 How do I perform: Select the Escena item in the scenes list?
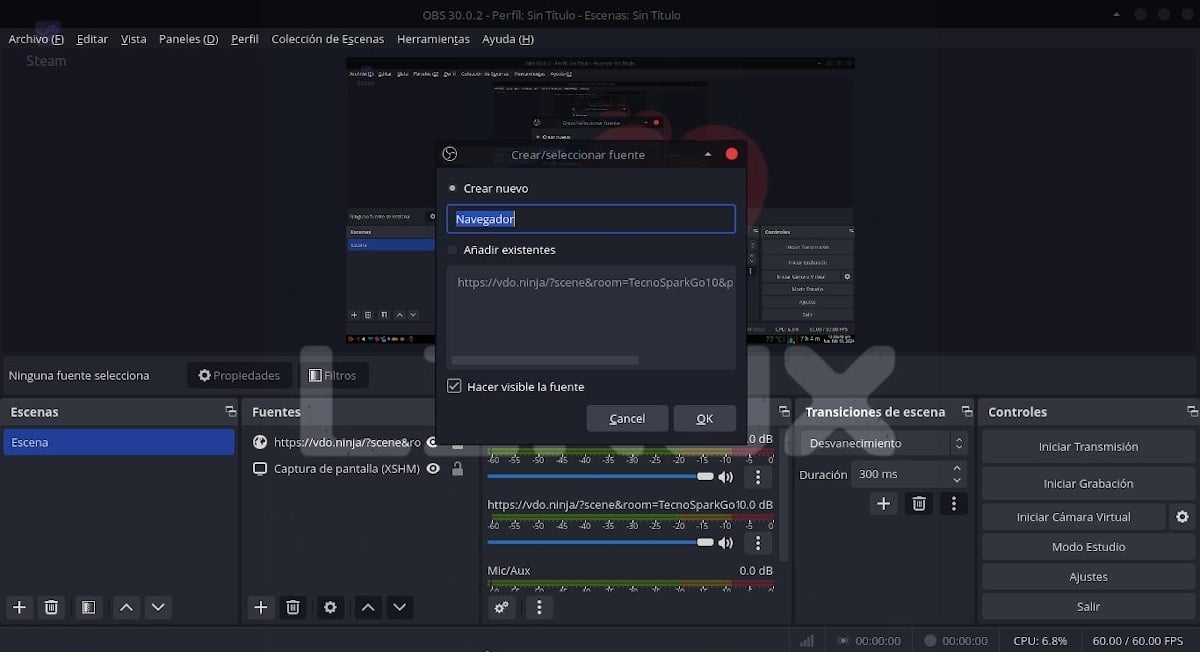(x=119, y=442)
